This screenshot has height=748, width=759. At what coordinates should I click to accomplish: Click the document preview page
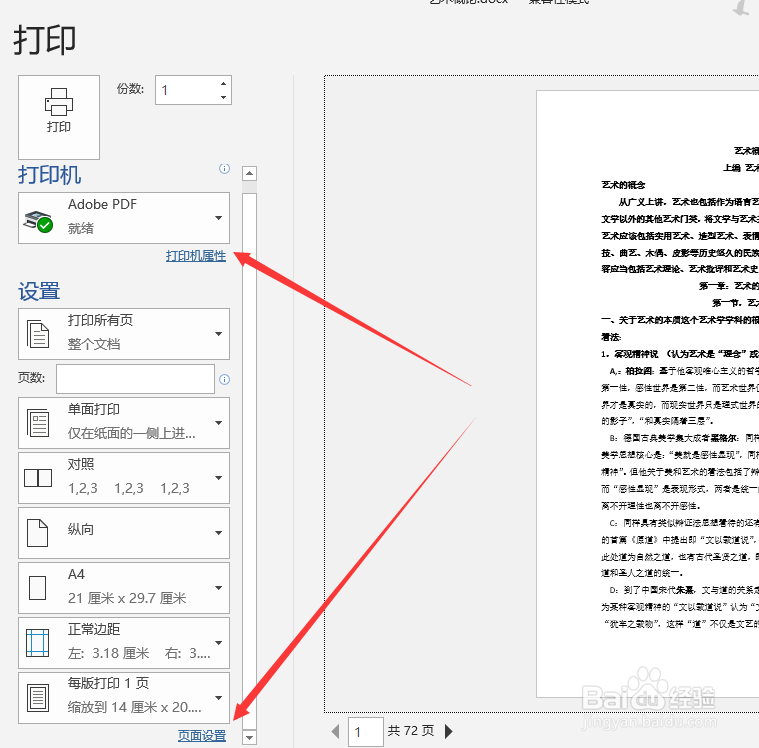[x=647, y=394]
